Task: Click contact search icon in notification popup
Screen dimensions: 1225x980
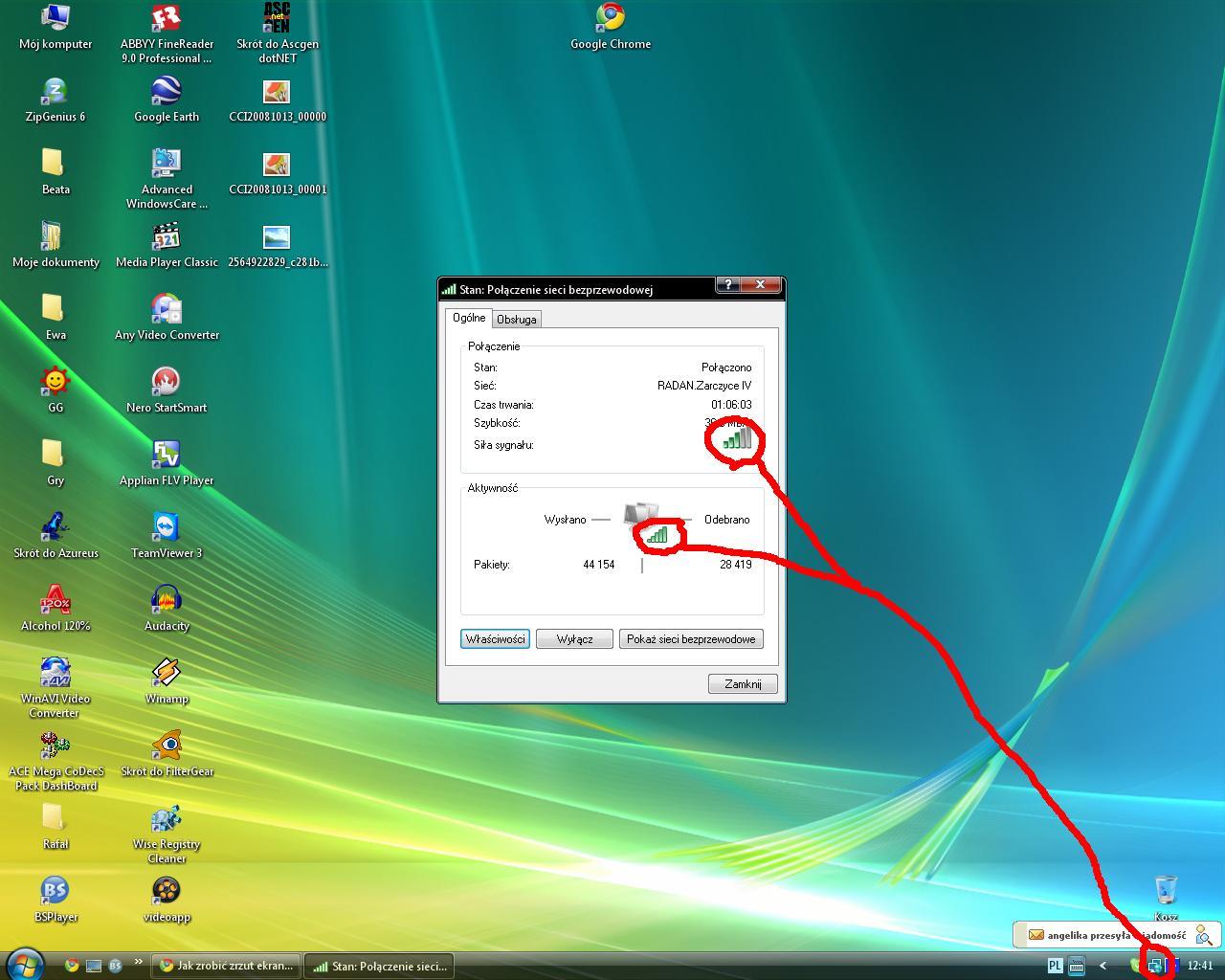Action: pyautogui.click(x=1205, y=935)
